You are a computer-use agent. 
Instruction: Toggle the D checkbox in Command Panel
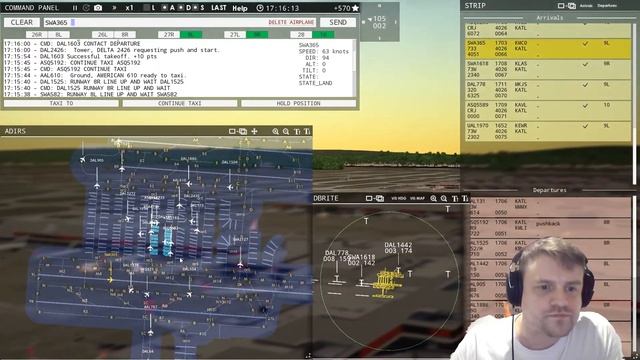click(x=181, y=8)
